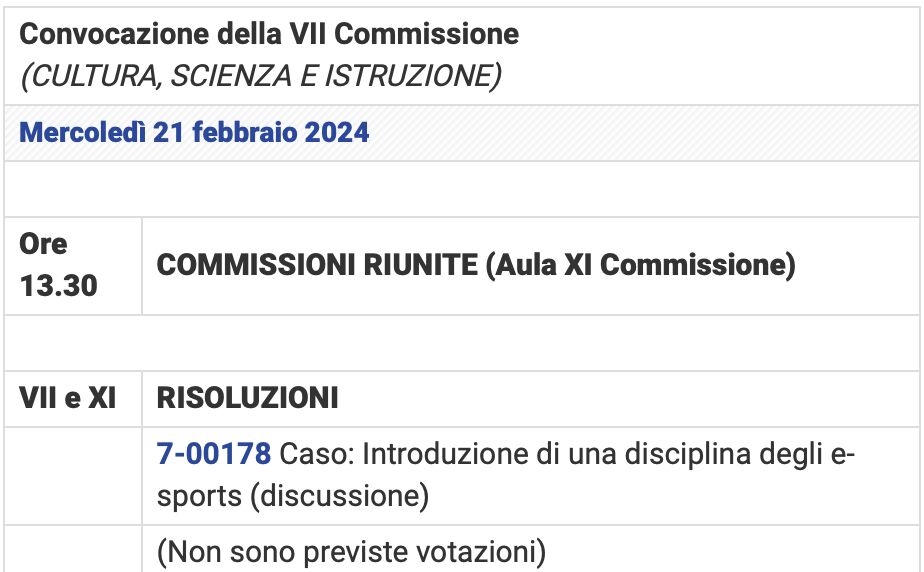Click the Mercoledì 21 febbraio 2024 date

(194, 132)
